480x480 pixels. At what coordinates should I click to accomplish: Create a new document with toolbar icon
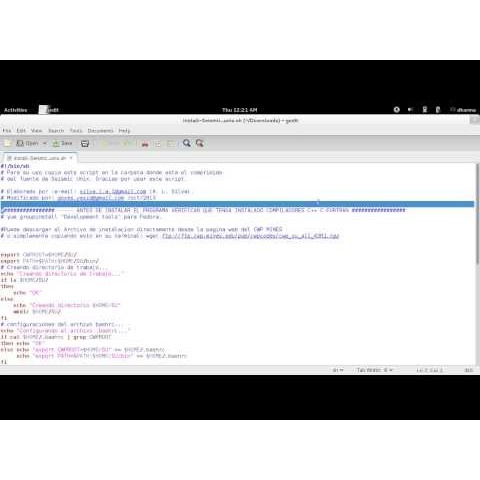pos(7,144)
